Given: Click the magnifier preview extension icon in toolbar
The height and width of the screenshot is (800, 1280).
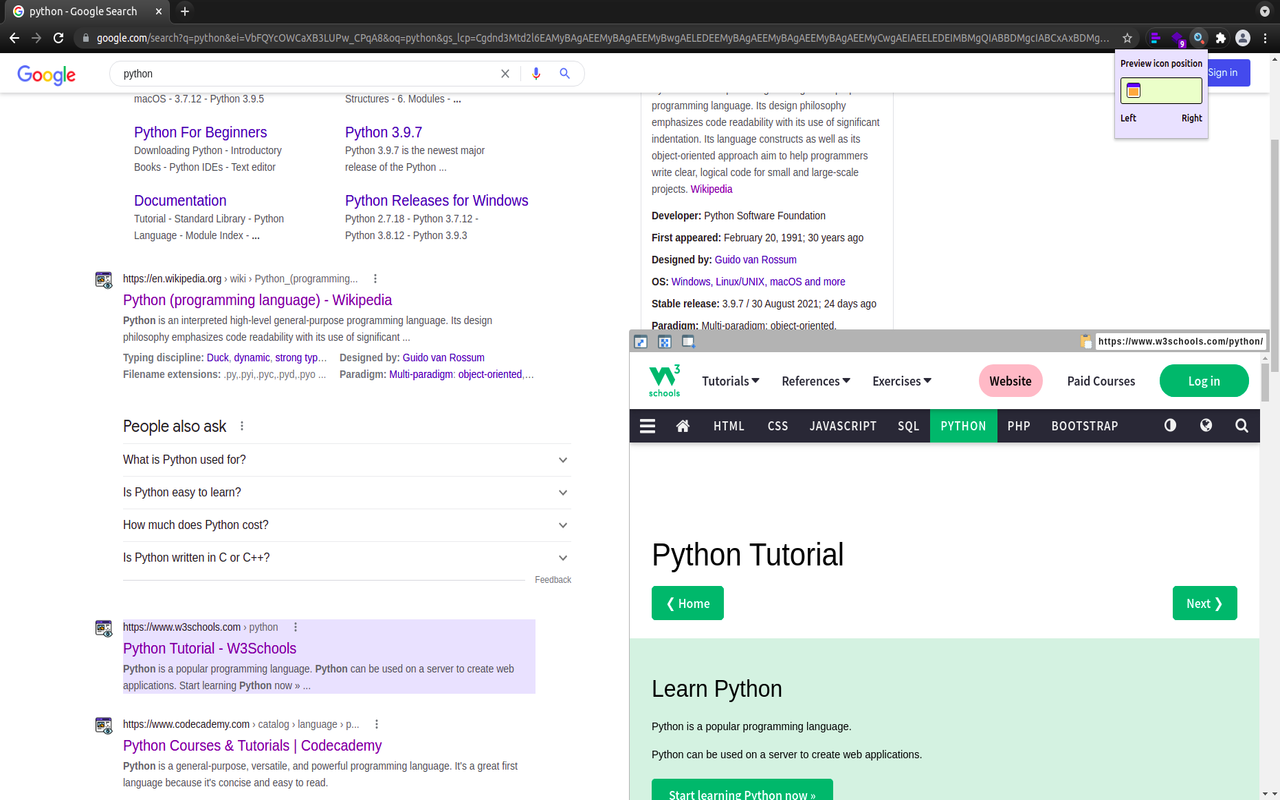Looking at the screenshot, I should coord(1199,38).
